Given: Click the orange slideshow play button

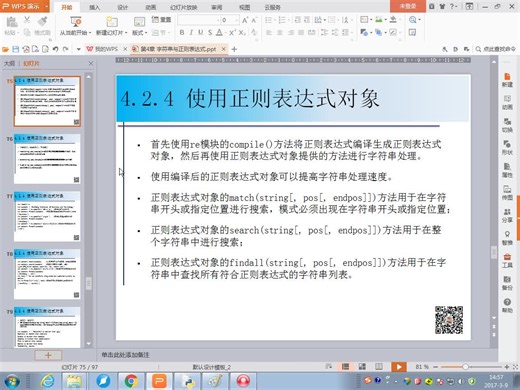Looking at the screenshot, I should click(399, 367).
